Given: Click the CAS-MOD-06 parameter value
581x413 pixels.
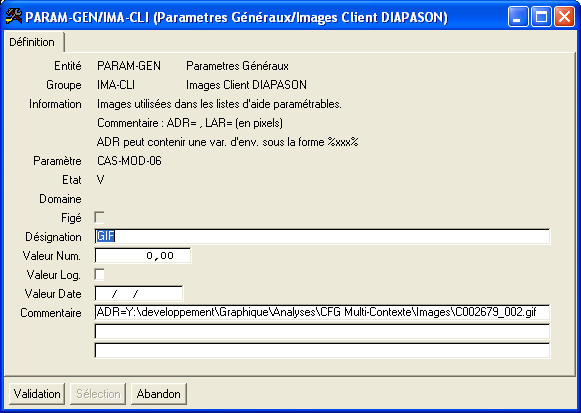Looking at the screenshot, I should [x=129, y=161].
